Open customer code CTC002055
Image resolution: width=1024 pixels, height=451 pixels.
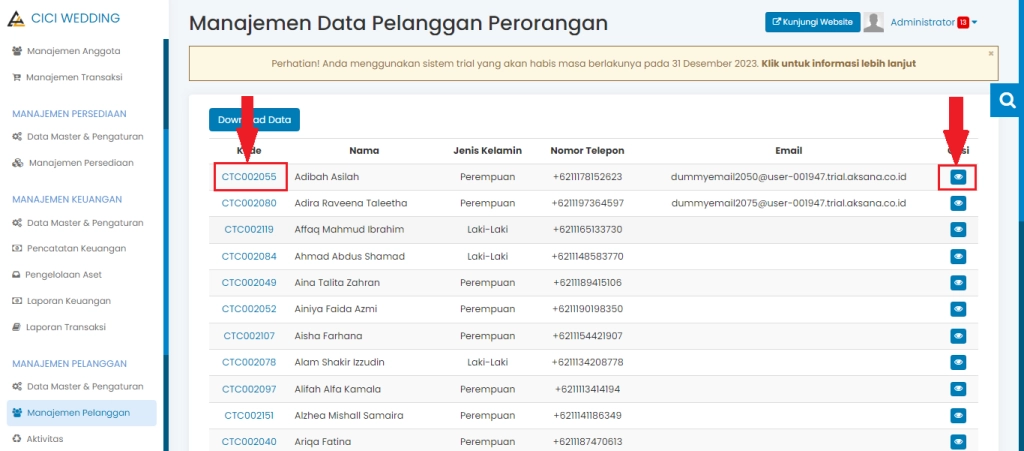249,177
